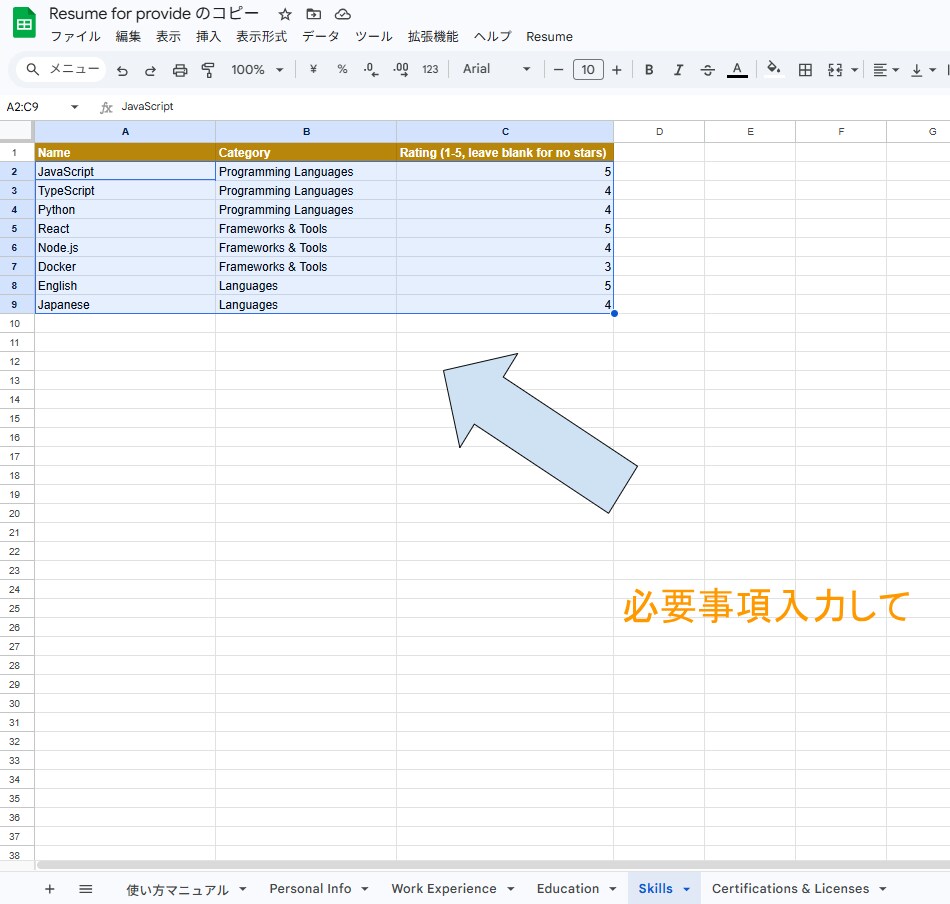The image size is (950, 904).
Task: Click the formula bar with JavaScript
Action: [533, 107]
